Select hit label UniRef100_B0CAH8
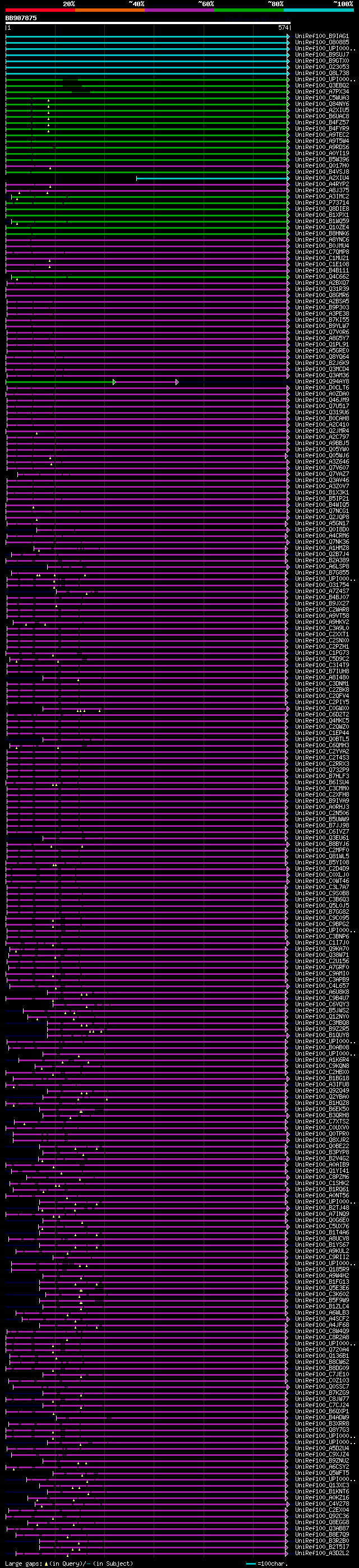359x1568 pixels. click(x=323, y=418)
